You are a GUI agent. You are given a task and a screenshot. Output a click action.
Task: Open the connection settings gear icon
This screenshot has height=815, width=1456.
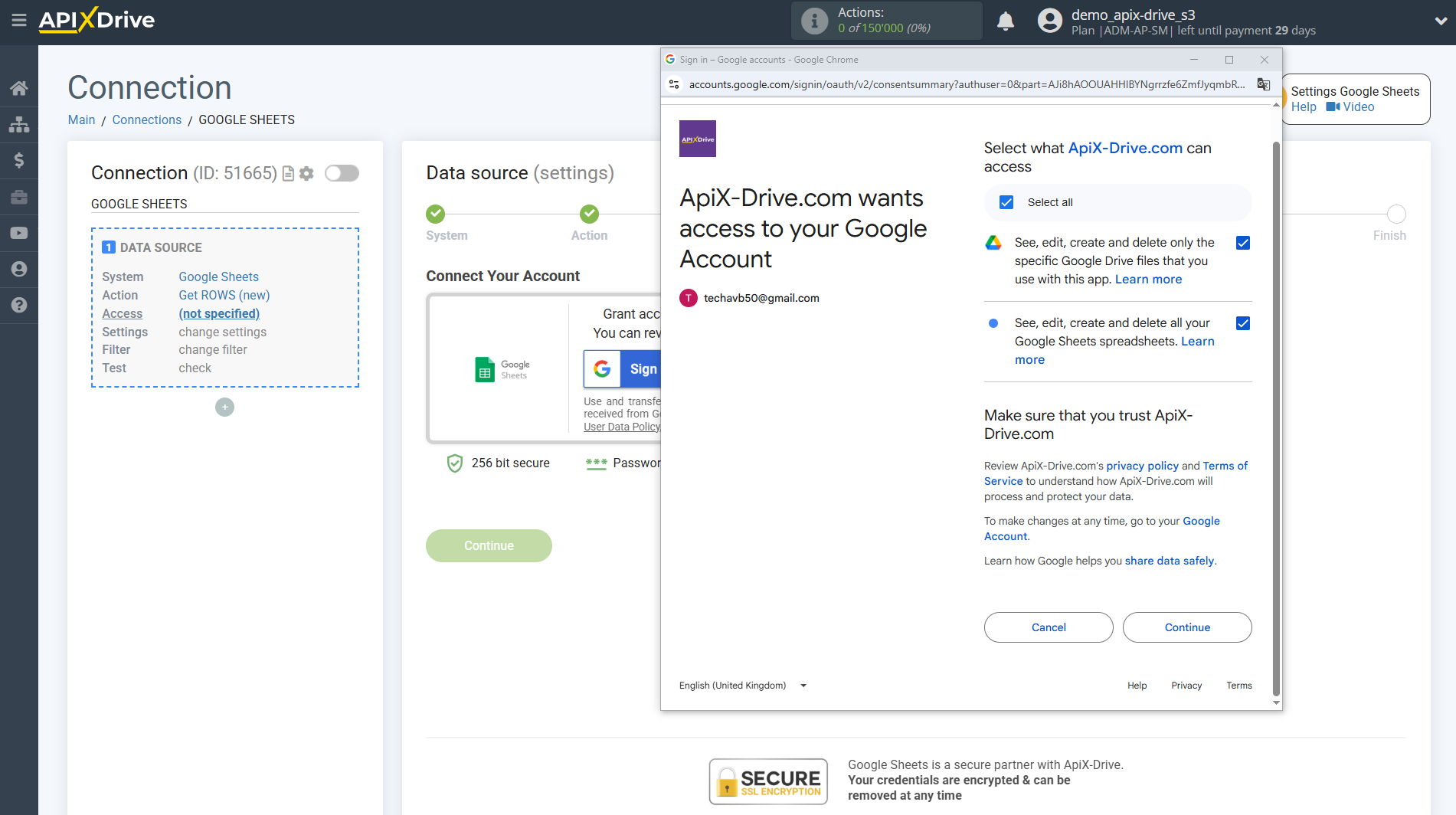[306, 174]
